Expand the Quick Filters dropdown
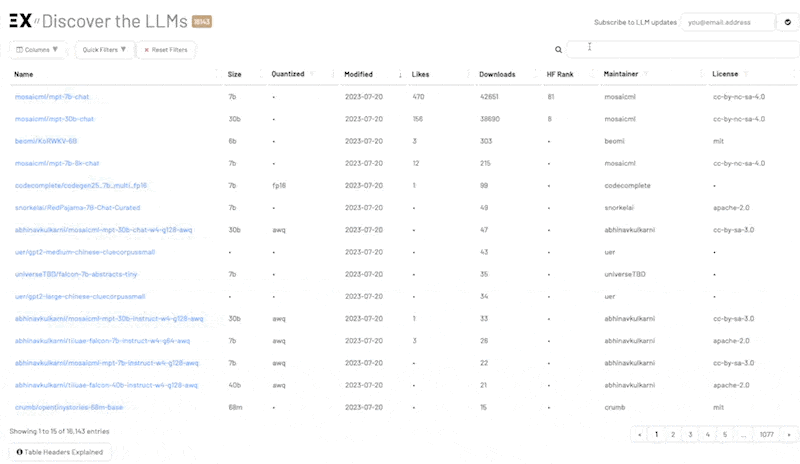 (105, 50)
